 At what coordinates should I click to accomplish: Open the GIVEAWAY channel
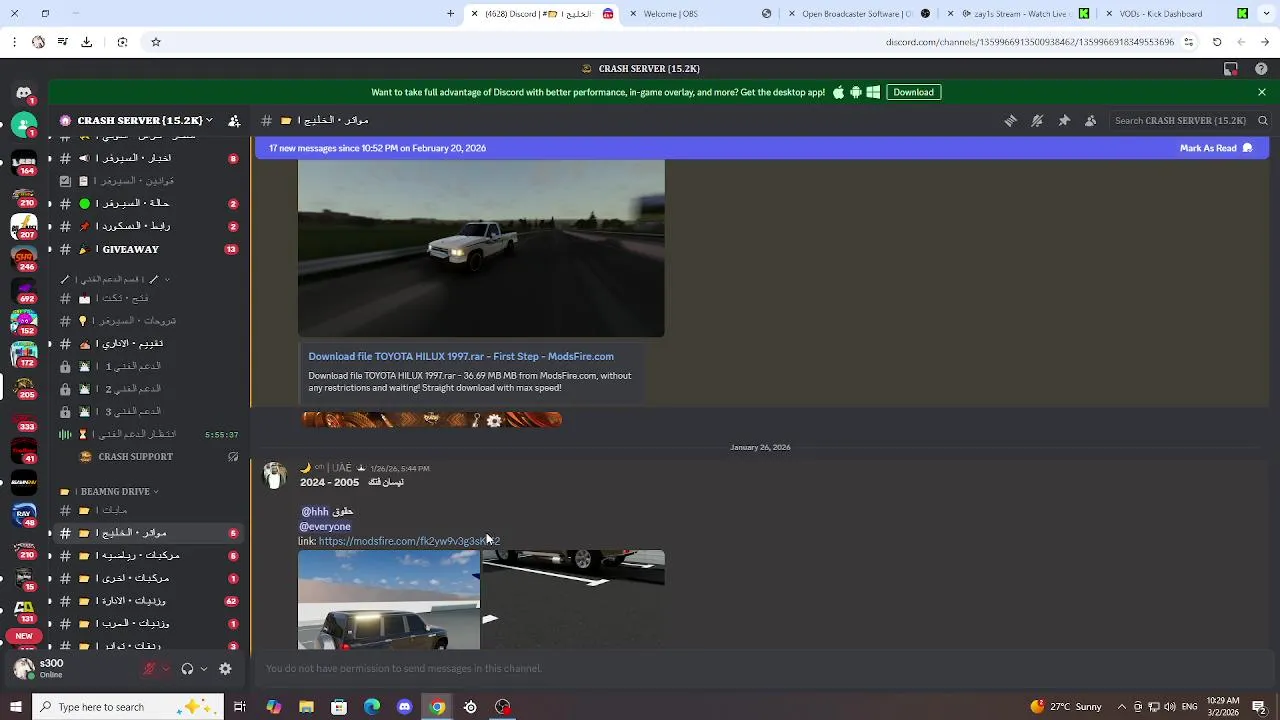(148, 249)
